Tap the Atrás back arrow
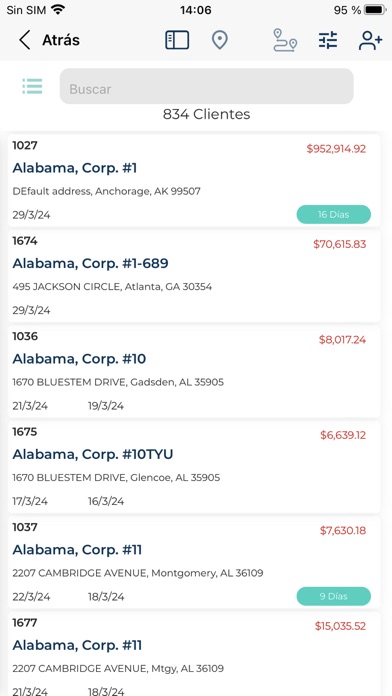The width and height of the screenshot is (392, 696). coord(25,40)
